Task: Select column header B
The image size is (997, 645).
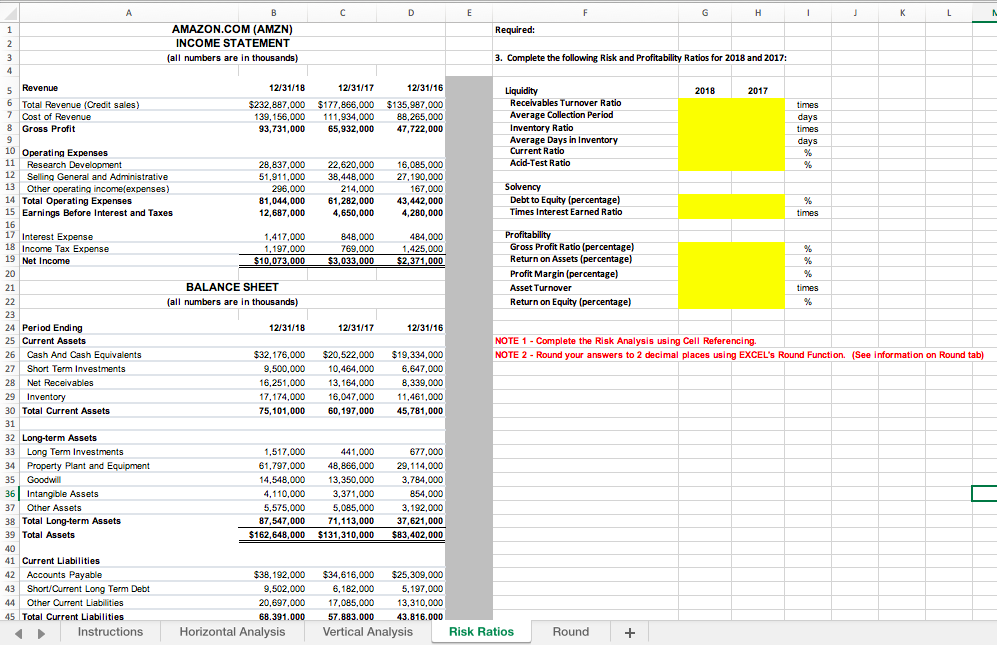Action: [x=273, y=11]
